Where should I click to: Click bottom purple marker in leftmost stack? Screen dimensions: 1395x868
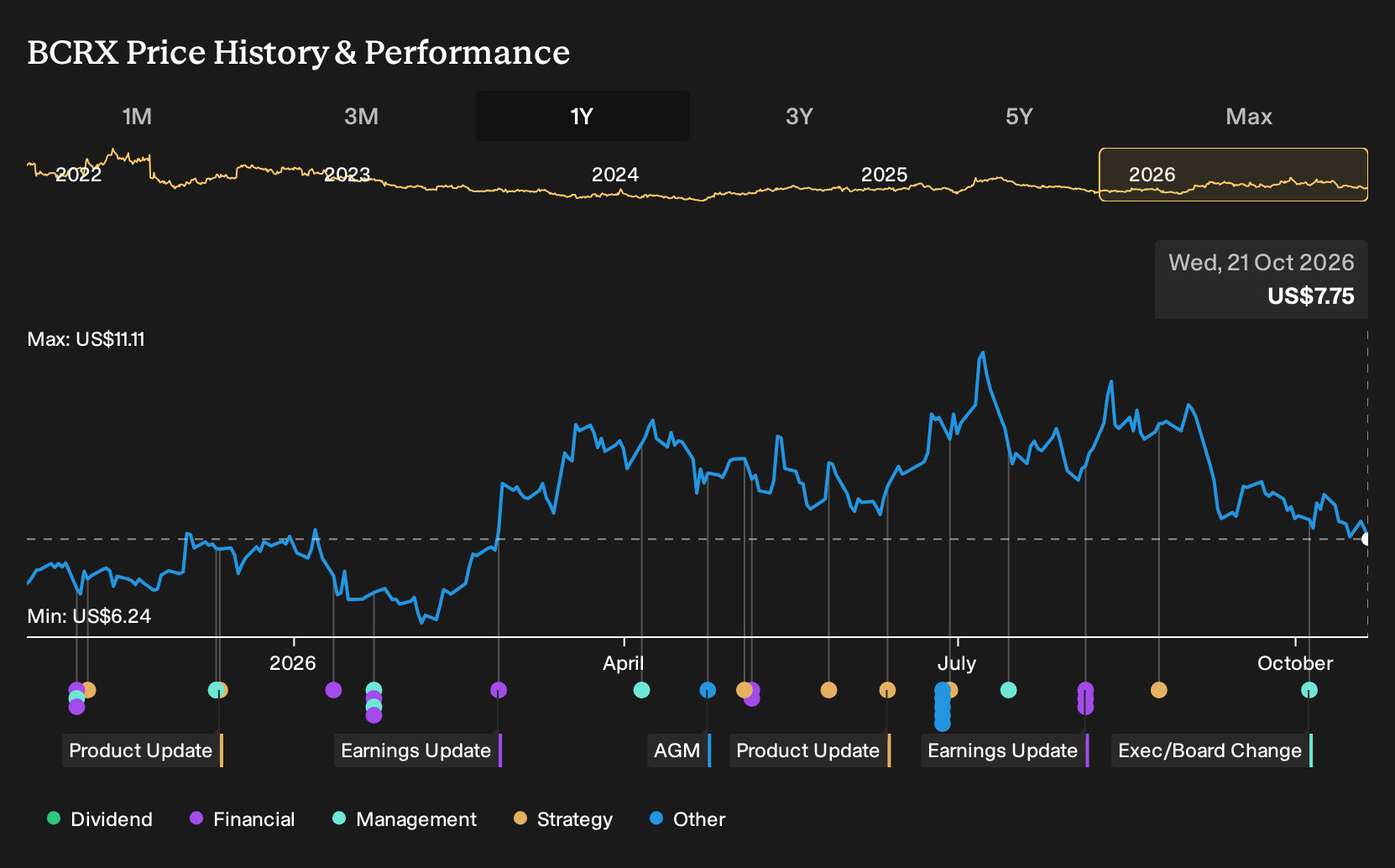click(x=76, y=707)
